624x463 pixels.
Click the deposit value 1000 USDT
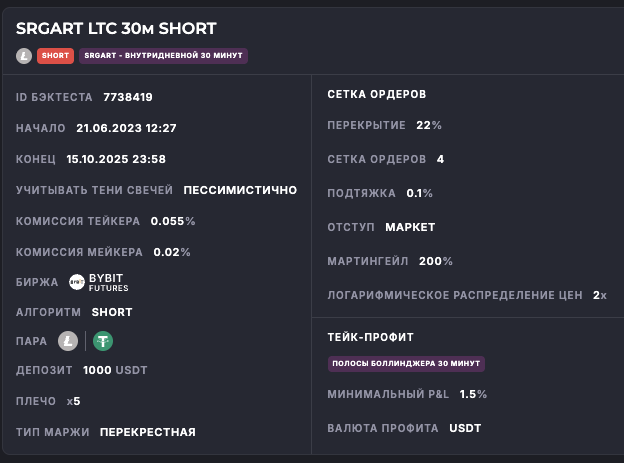pos(116,371)
